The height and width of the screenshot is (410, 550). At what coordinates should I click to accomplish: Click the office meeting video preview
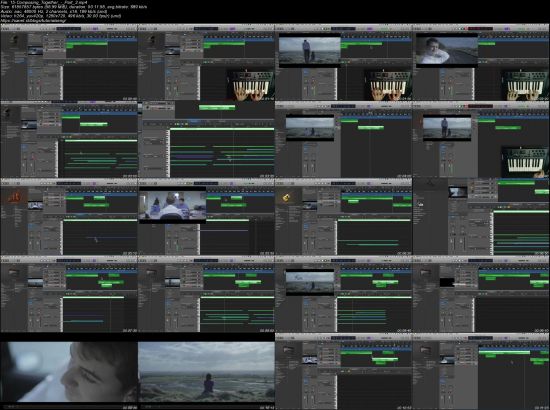pos(173,205)
